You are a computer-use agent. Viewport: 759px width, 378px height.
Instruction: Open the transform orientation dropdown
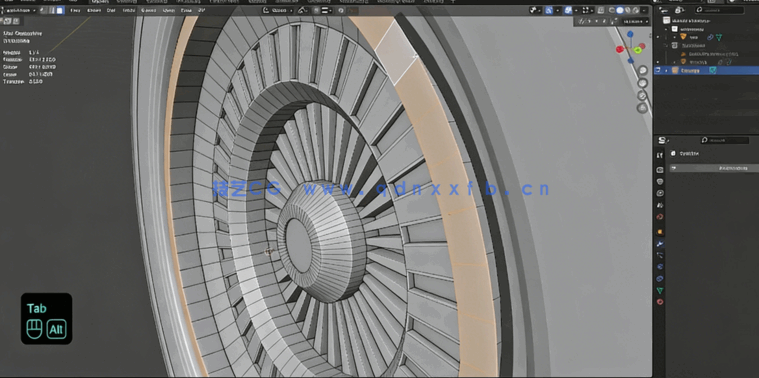click(x=278, y=10)
